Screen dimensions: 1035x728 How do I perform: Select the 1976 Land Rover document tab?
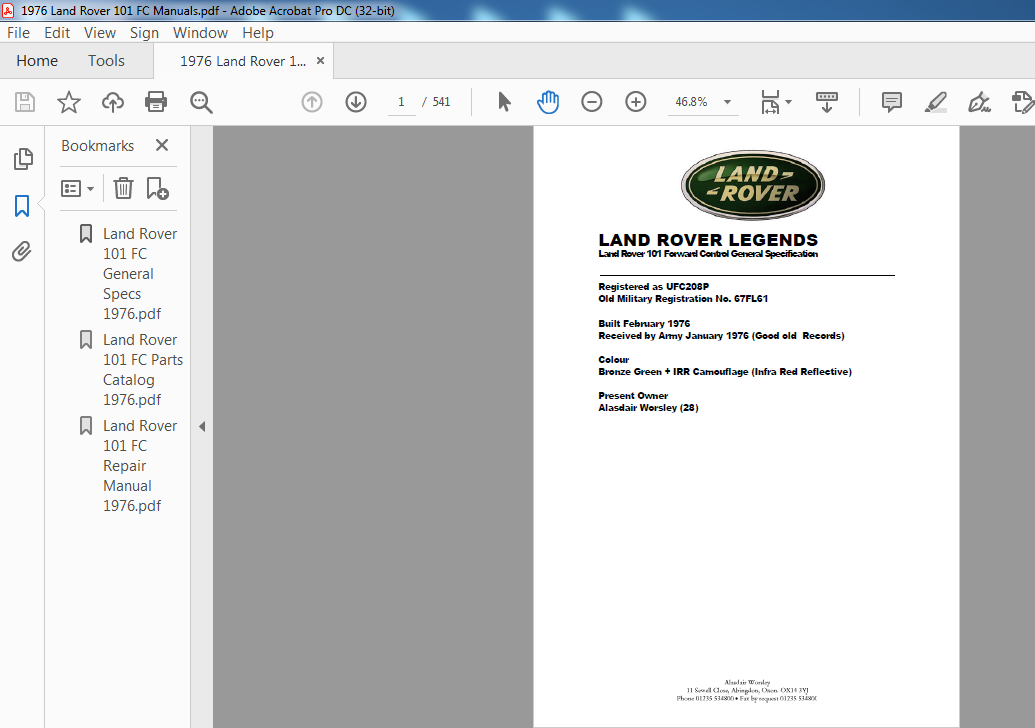(242, 61)
